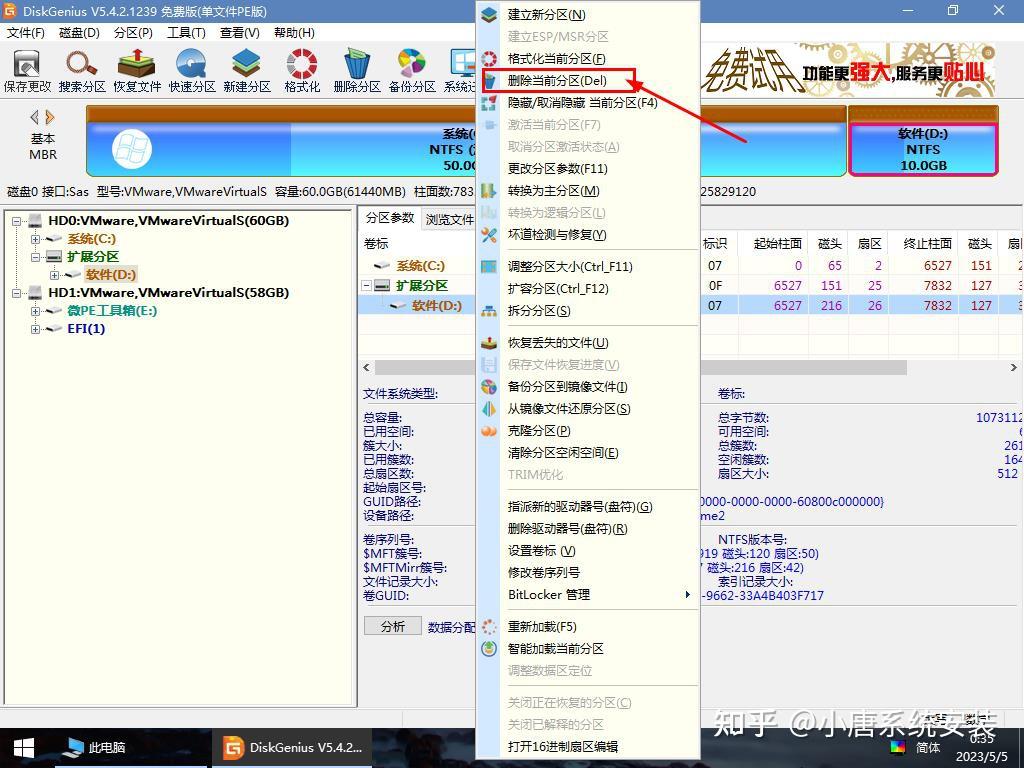
Task: Collapse the HD1 VMware disk tree node
Action: pos(16,293)
